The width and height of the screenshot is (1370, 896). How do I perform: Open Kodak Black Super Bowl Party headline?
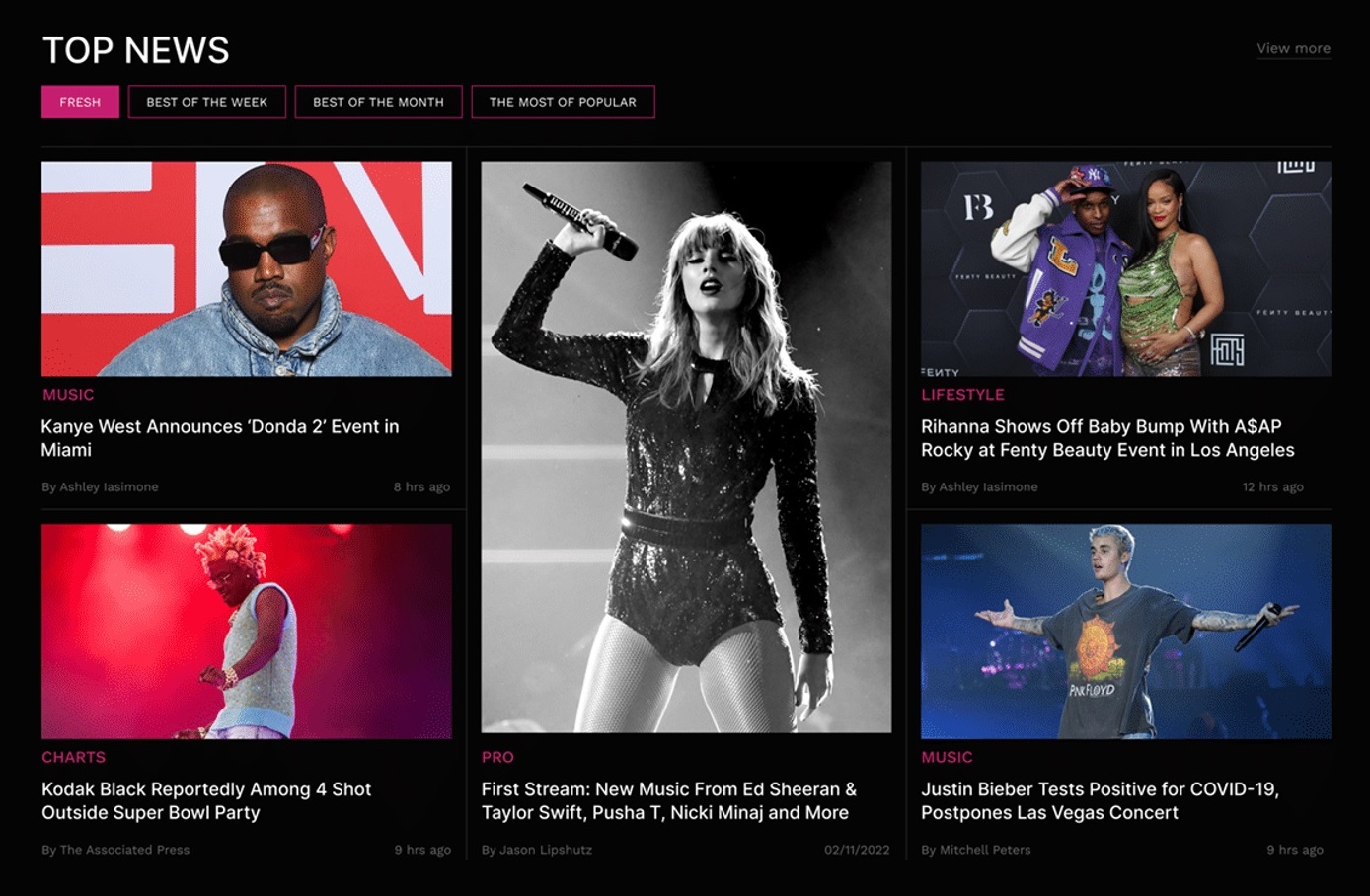tap(206, 800)
